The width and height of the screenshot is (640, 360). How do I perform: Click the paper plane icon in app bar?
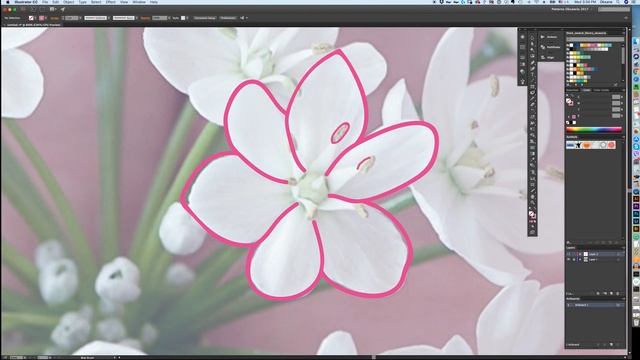click(x=63, y=9)
